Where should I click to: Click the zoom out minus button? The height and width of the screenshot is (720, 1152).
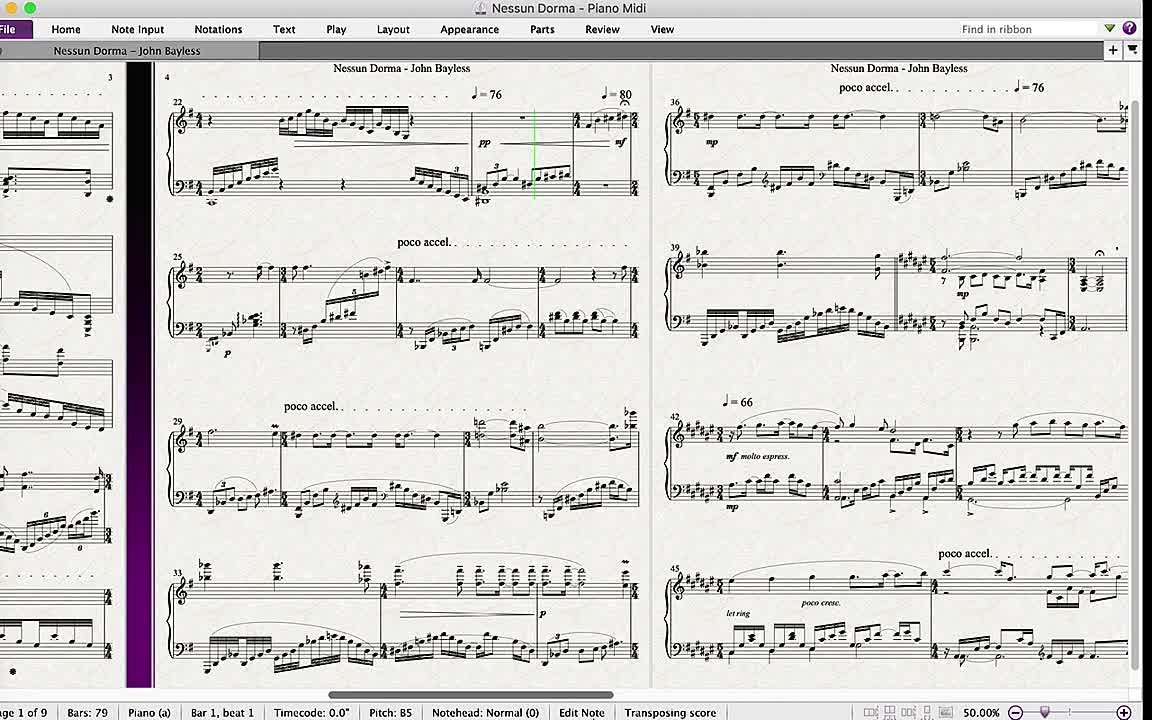click(1015, 713)
